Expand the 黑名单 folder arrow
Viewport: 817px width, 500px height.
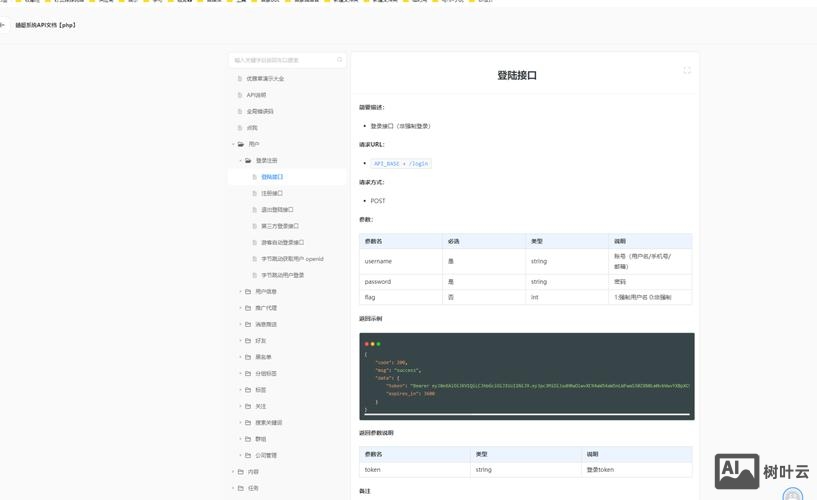tap(240, 357)
